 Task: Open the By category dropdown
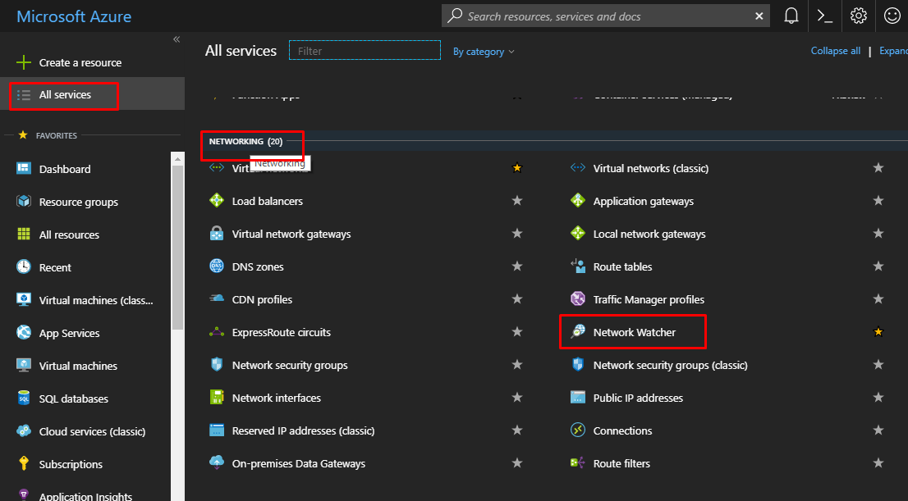click(484, 51)
